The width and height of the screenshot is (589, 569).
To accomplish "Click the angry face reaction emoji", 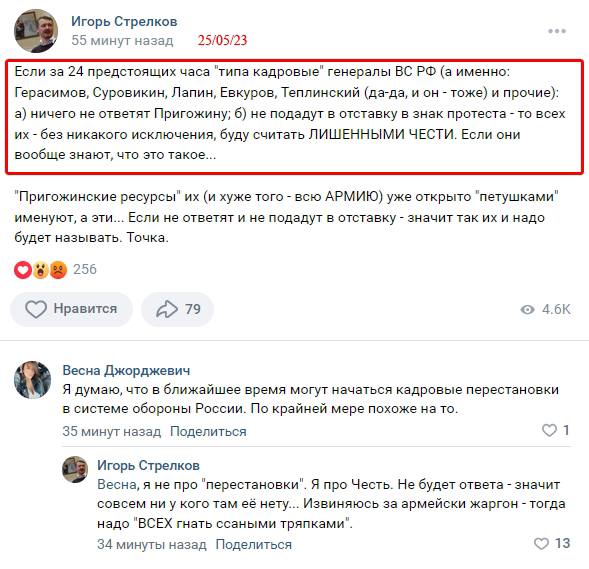I will pos(58,270).
